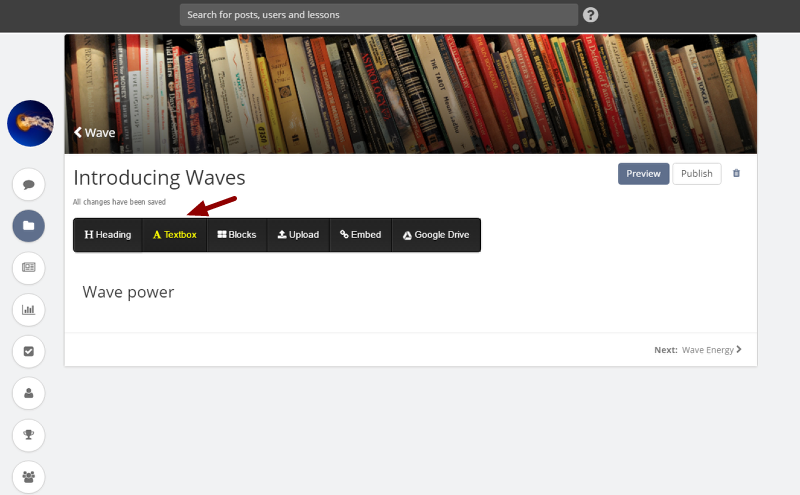Go to next lesson Wave Energy
Image resolution: width=800 pixels, height=495 pixels.
[x=698, y=350]
